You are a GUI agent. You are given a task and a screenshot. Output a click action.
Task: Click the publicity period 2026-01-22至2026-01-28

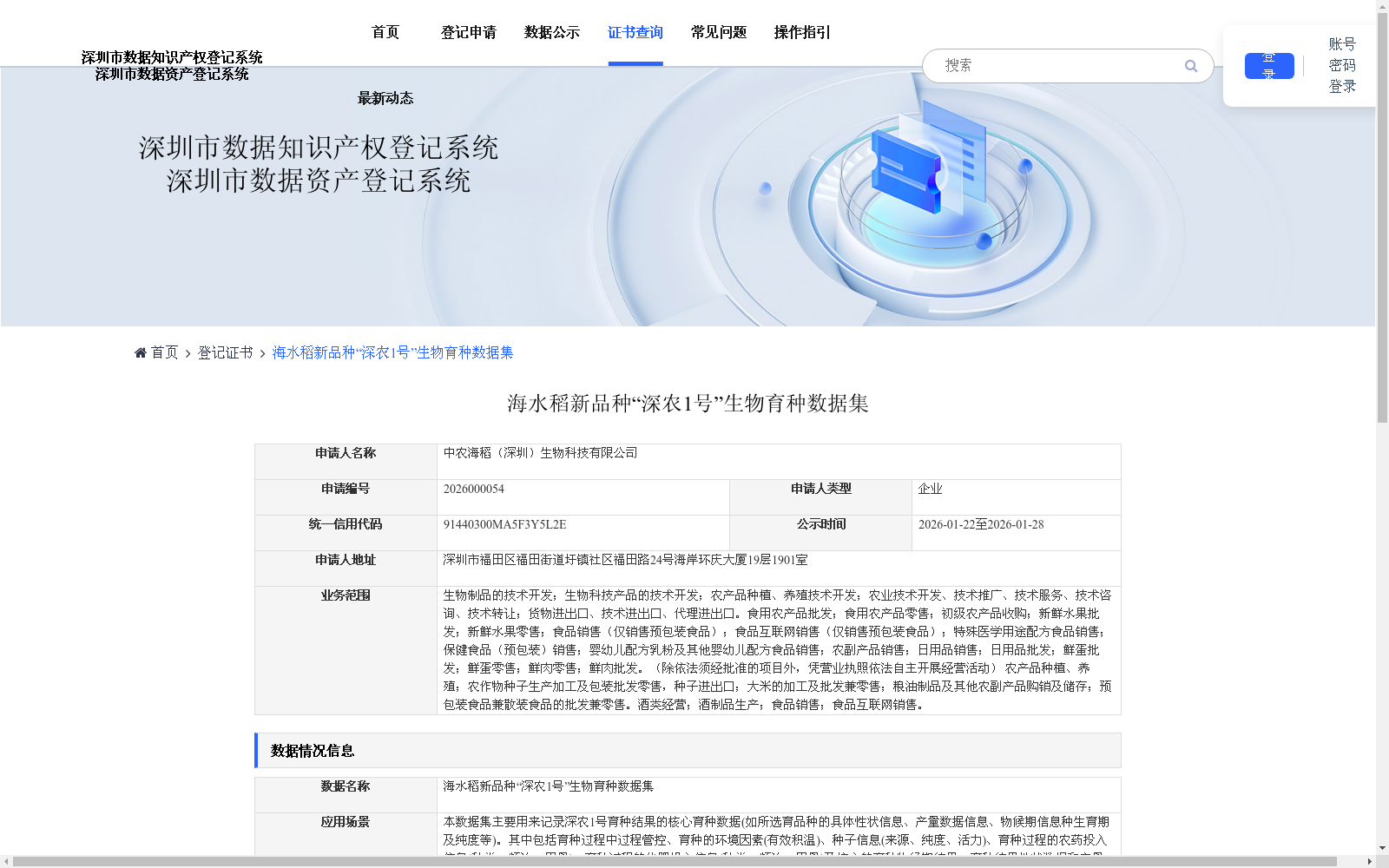click(981, 524)
